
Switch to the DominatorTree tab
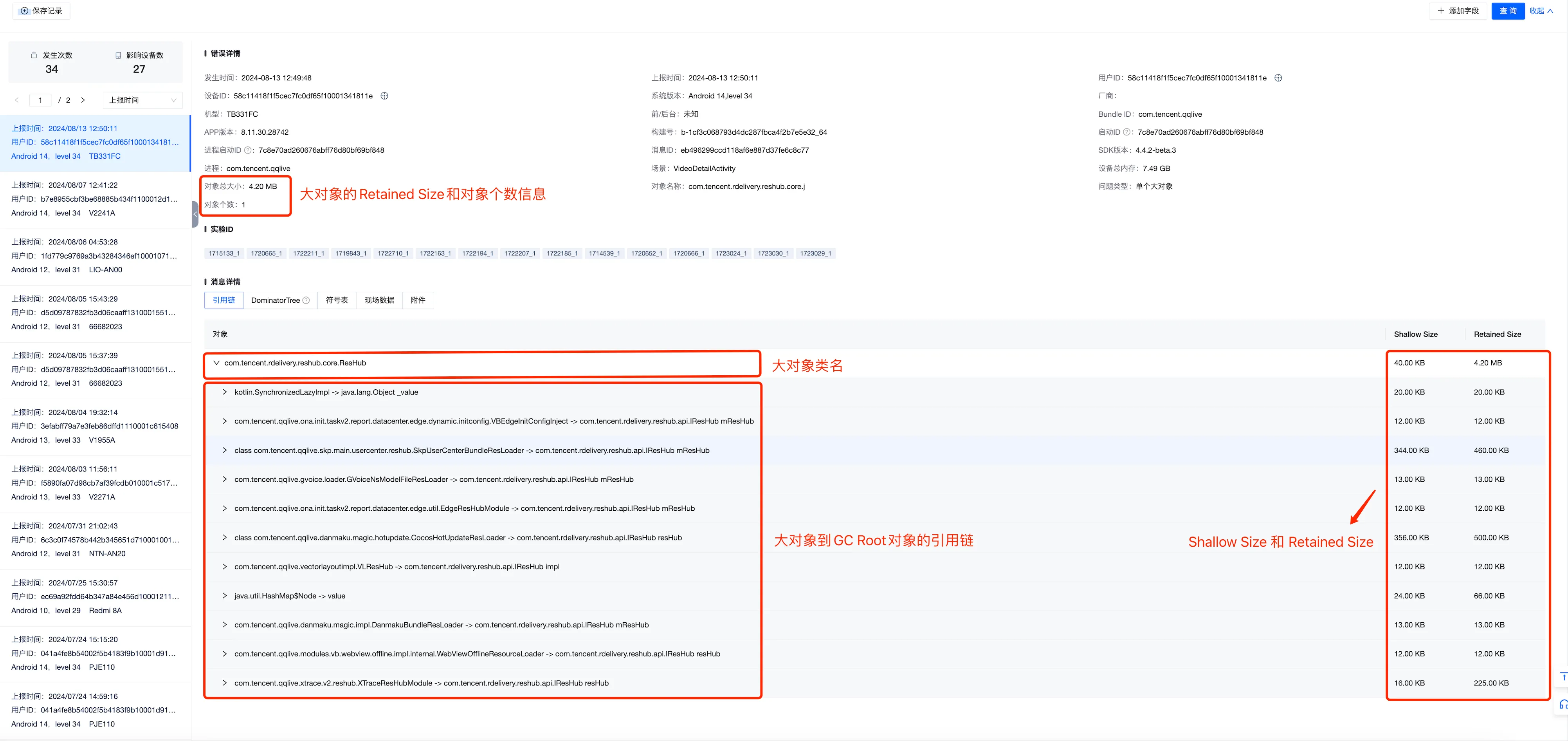(x=276, y=300)
